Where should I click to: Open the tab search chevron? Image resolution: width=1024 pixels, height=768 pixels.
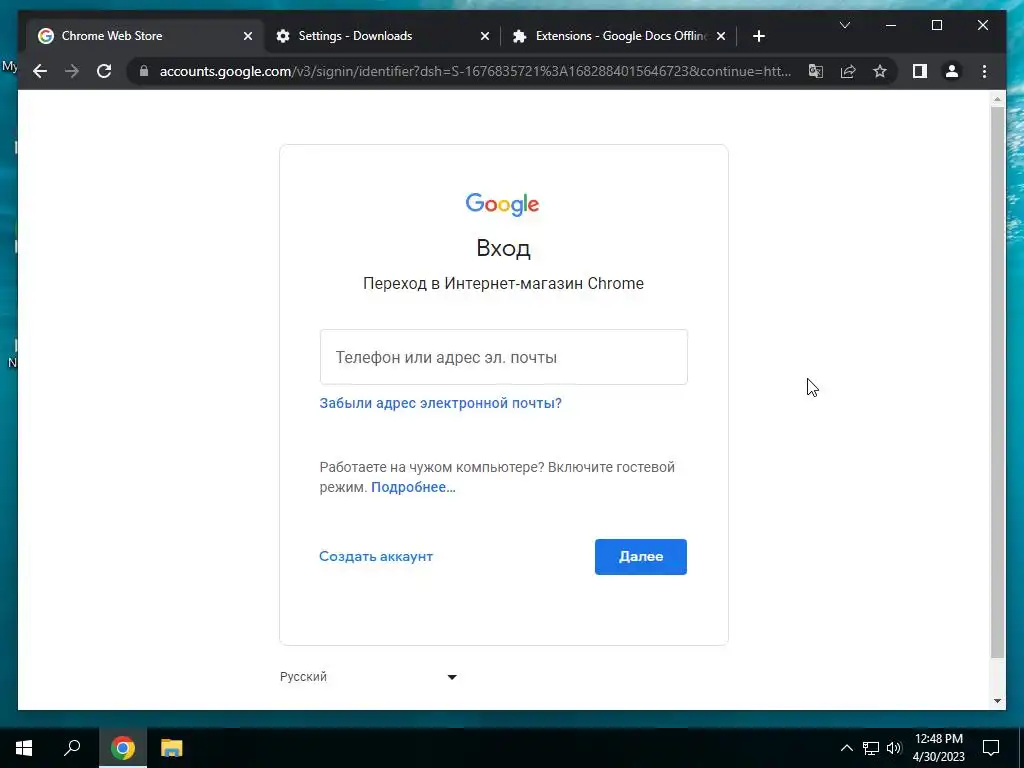(844, 25)
